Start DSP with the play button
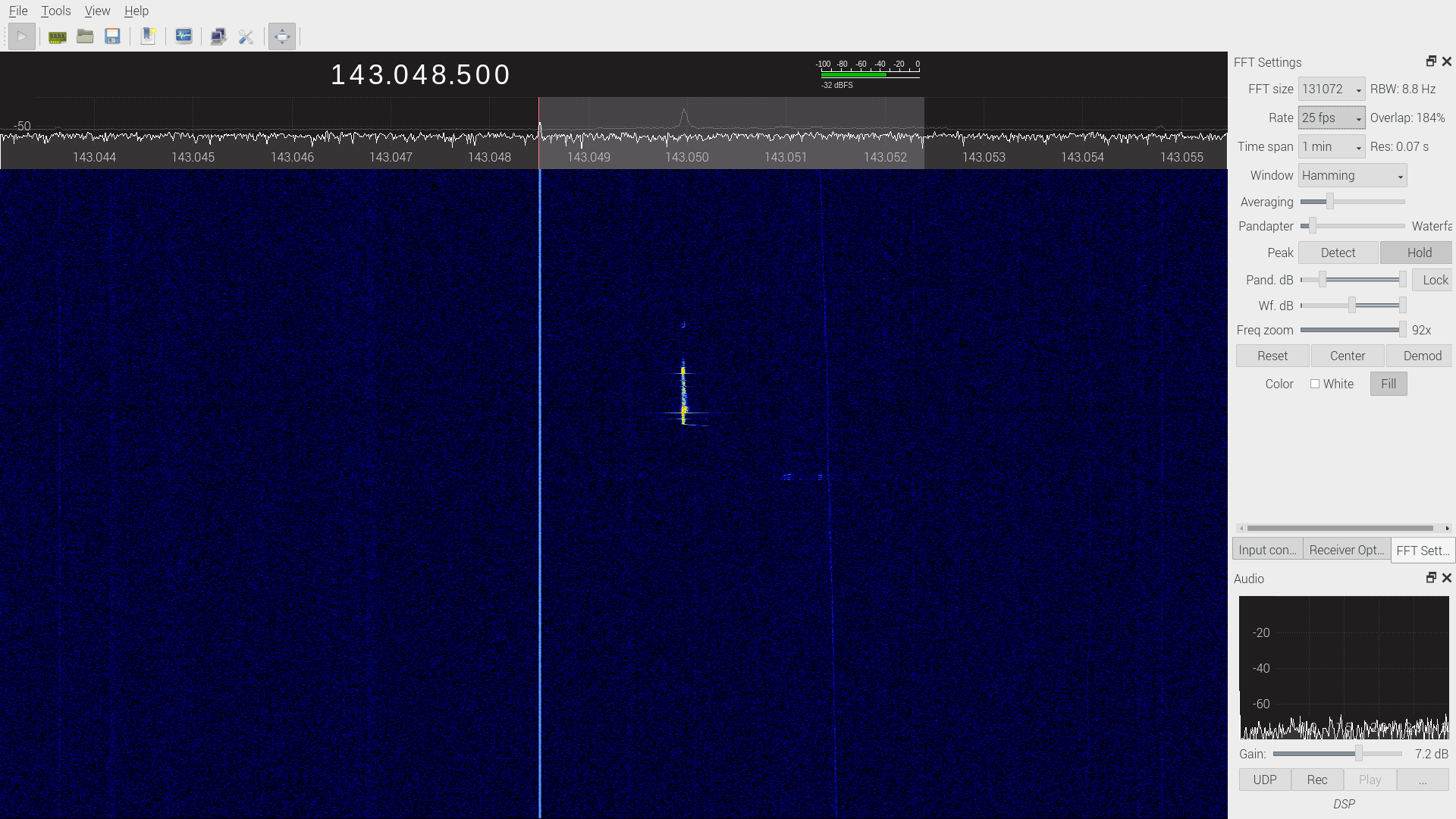Image resolution: width=1456 pixels, height=819 pixels. (x=21, y=36)
